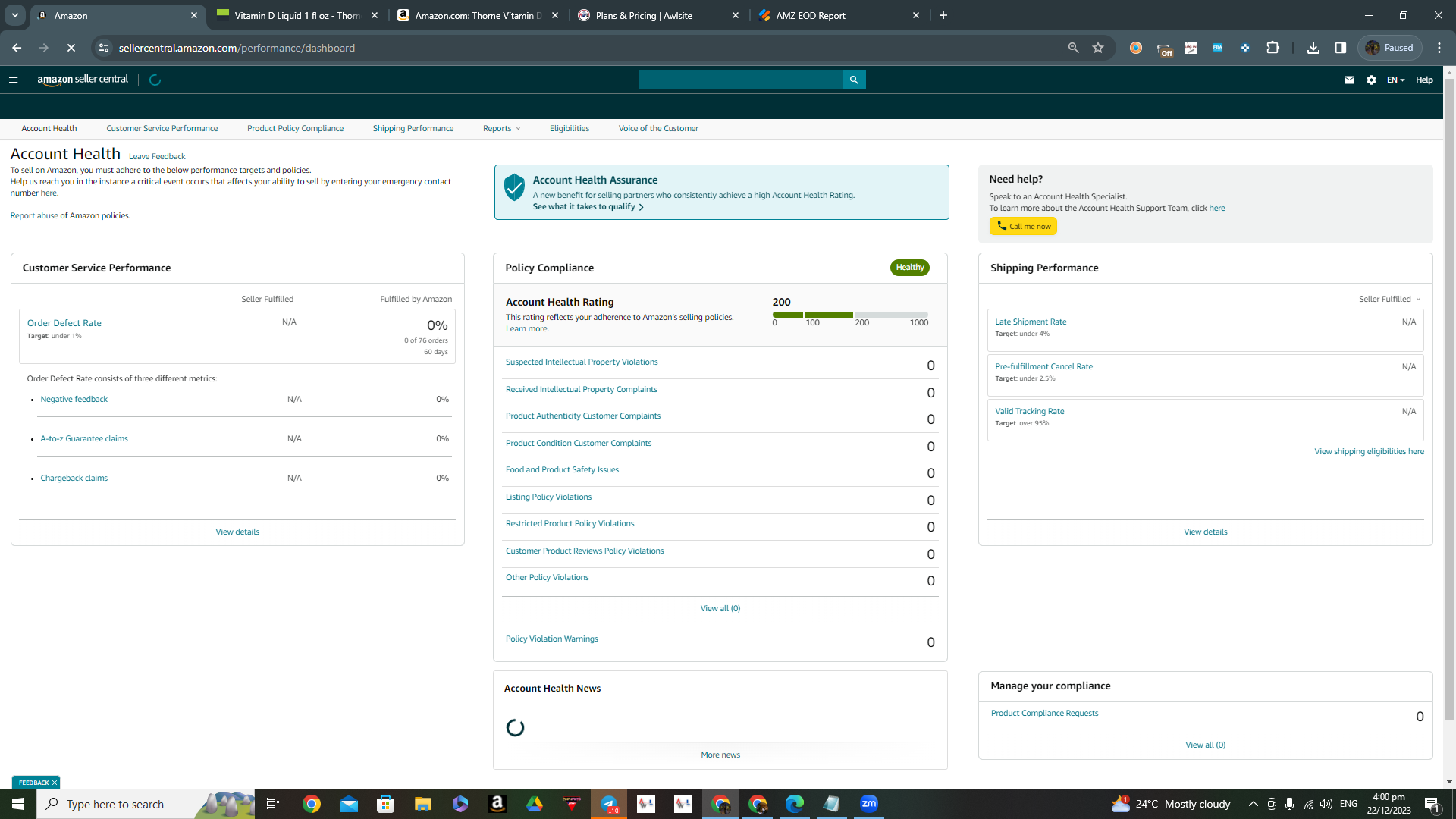Click the Account Health Rating progress bar

[x=850, y=314]
